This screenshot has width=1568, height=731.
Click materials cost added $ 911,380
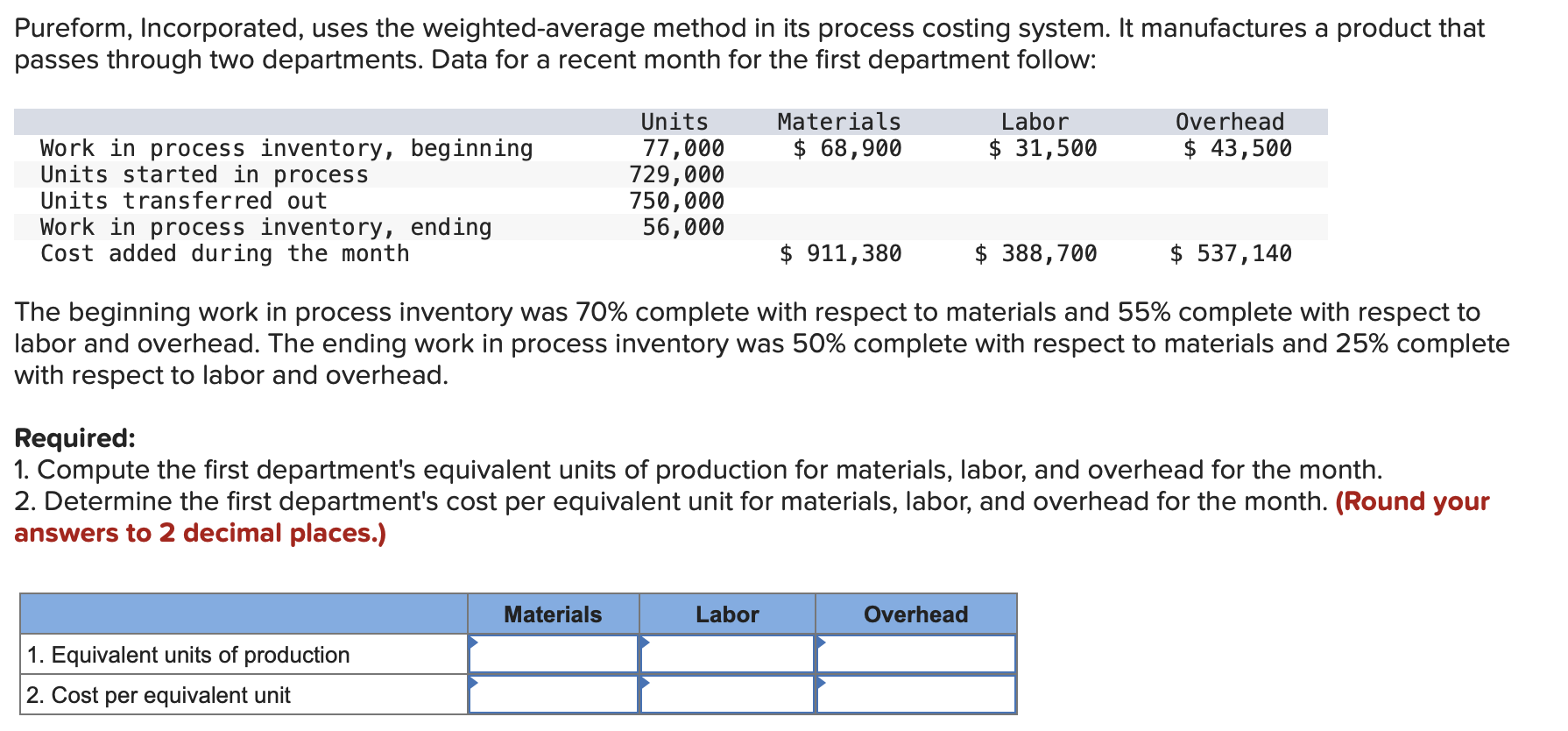point(841,253)
